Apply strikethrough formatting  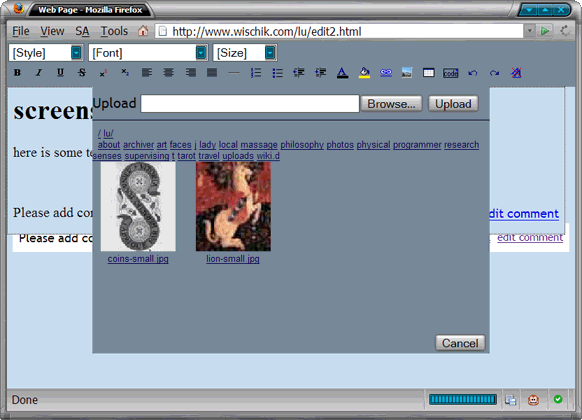pyautogui.click(x=82, y=73)
